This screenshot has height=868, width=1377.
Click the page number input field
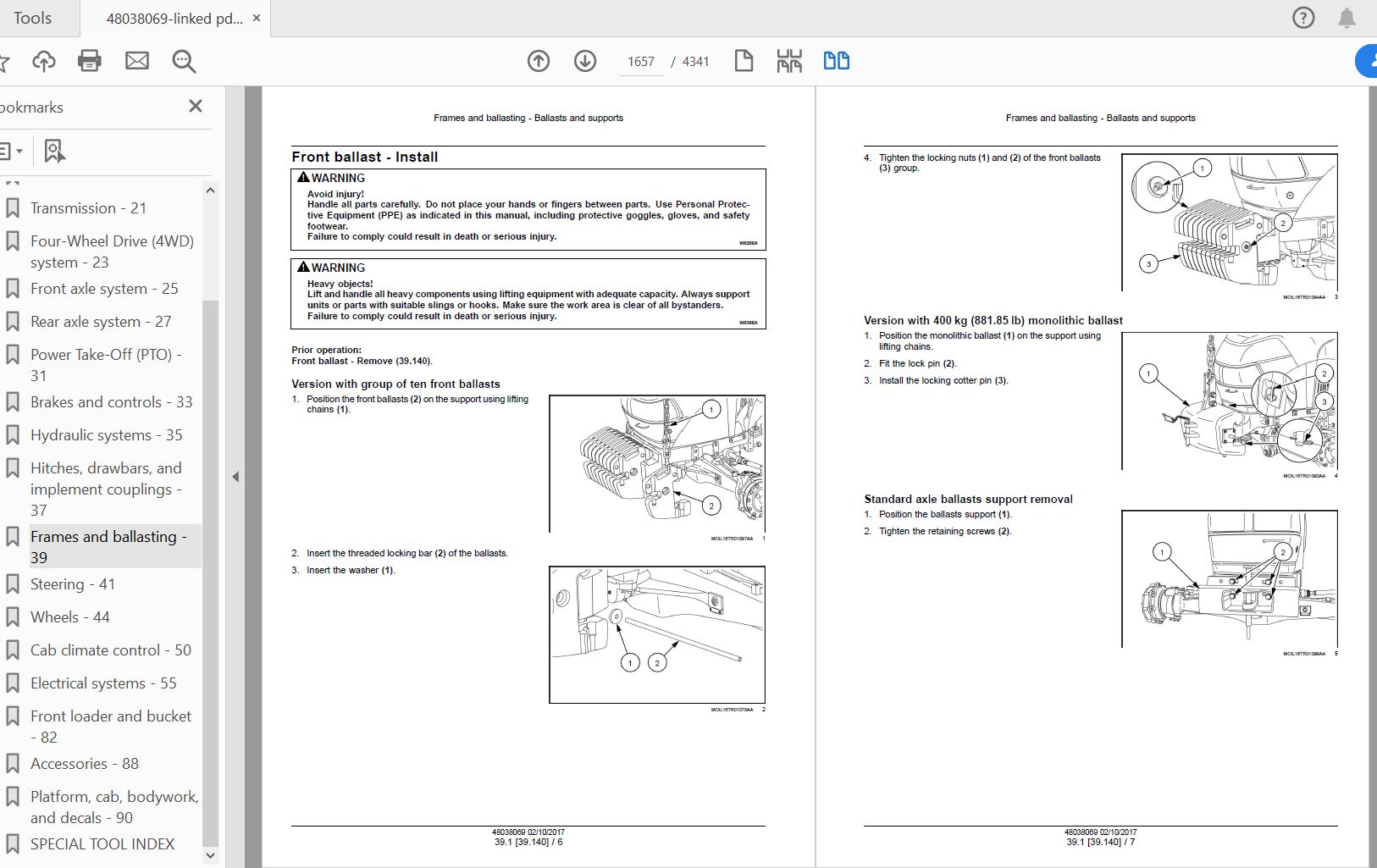[x=641, y=62]
